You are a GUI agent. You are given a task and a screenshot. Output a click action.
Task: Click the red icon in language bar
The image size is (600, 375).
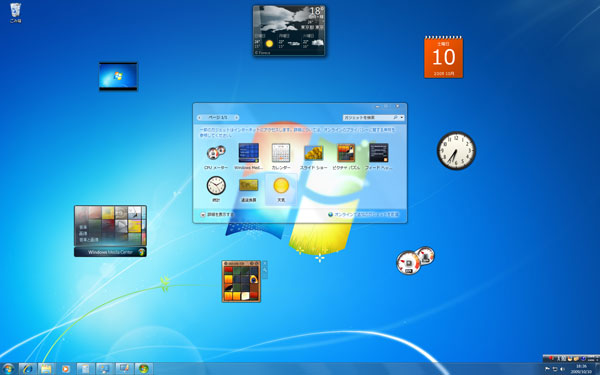[x=551, y=359]
